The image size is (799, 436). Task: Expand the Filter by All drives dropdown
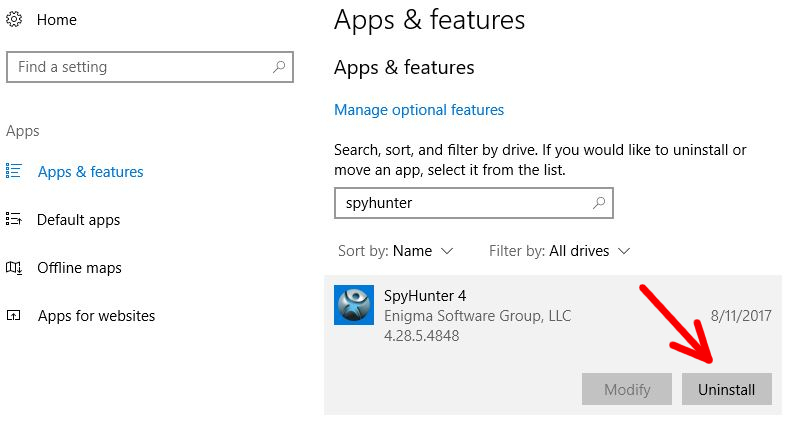pos(560,251)
